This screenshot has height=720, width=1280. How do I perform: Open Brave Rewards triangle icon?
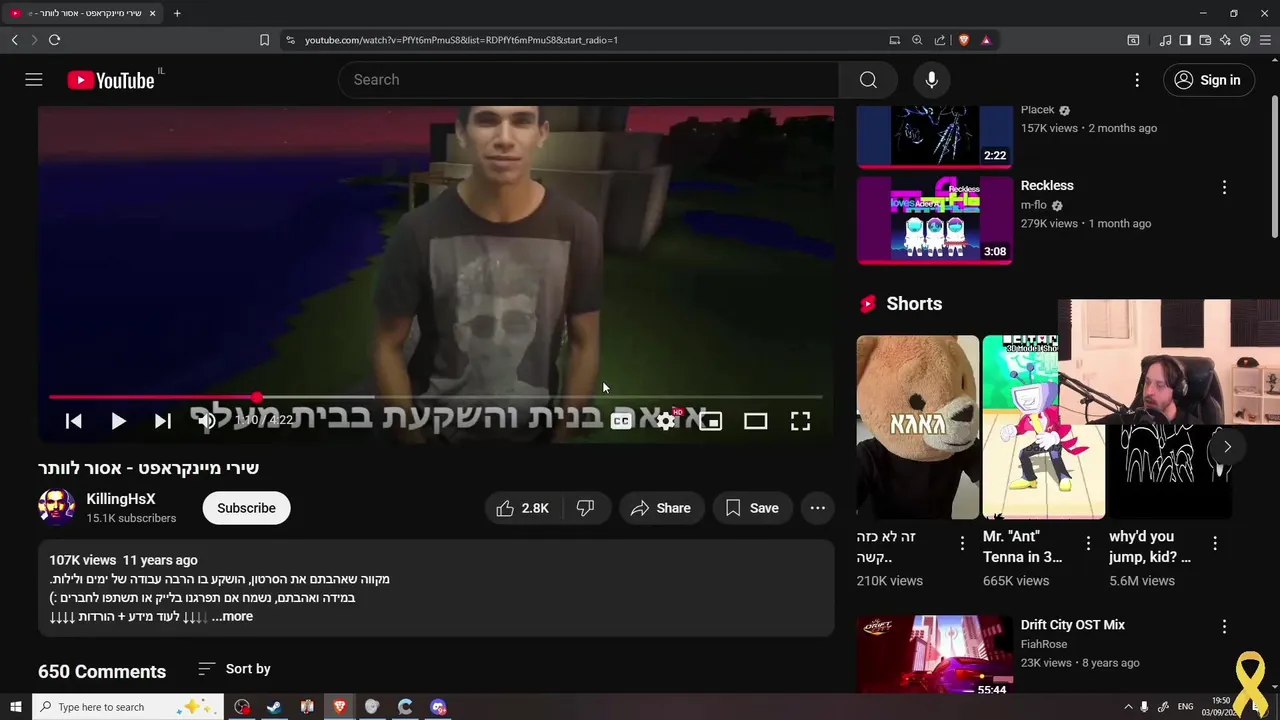986,40
